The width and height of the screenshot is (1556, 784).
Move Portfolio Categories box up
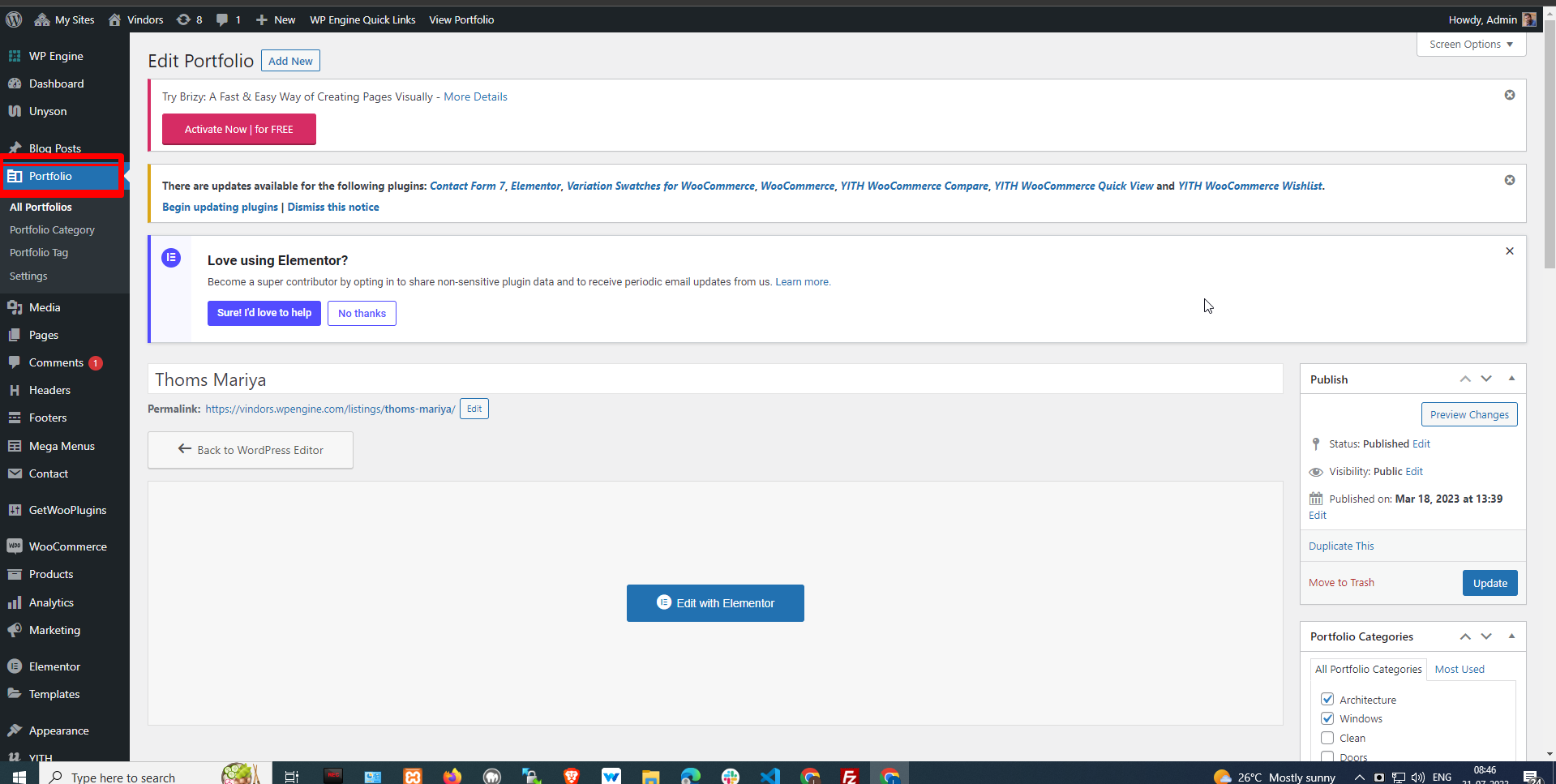(x=1465, y=636)
